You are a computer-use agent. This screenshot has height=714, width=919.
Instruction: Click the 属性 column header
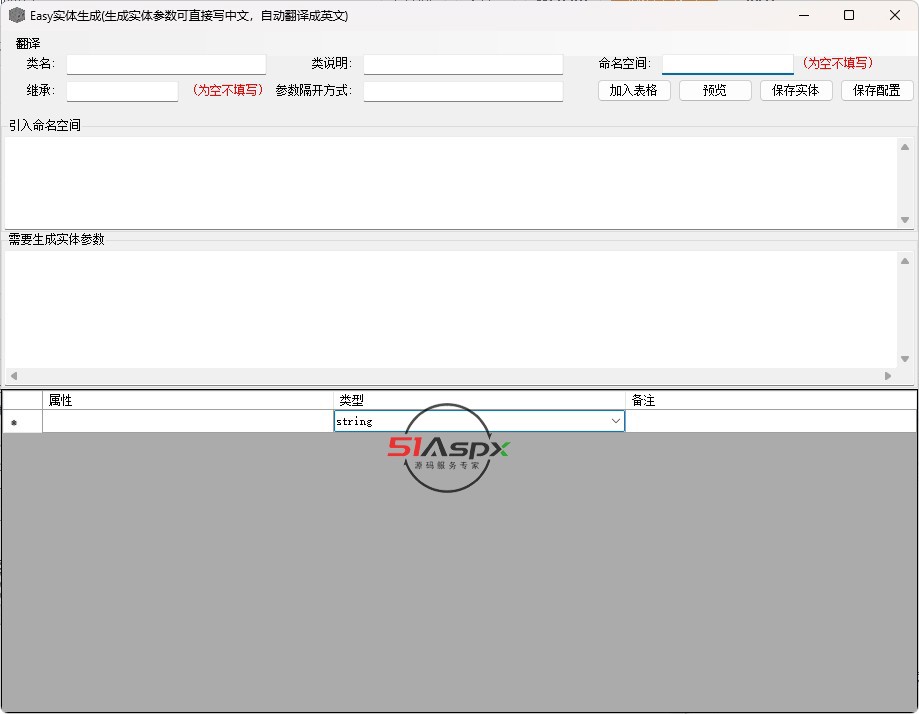click(188, 400)
